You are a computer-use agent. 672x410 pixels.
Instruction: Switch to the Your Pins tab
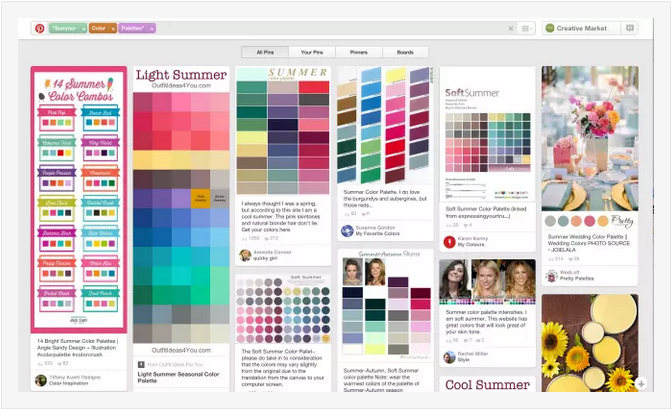pos(312,52)
